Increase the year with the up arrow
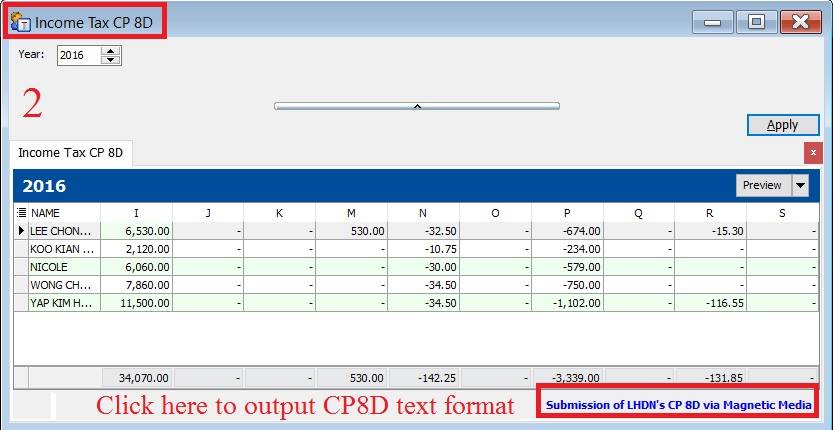 point(110,51)
